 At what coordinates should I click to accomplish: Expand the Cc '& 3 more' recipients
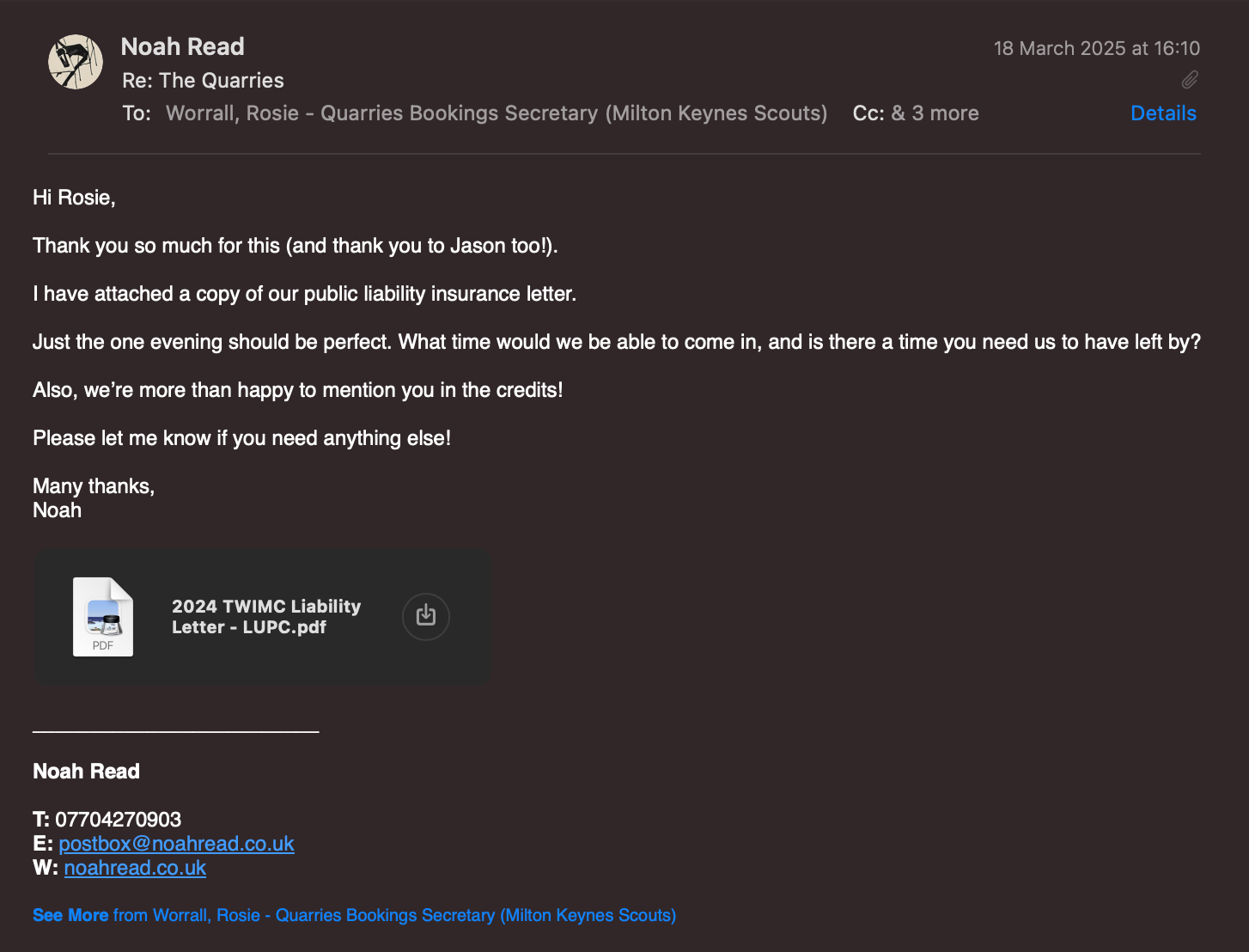point(935,113)
